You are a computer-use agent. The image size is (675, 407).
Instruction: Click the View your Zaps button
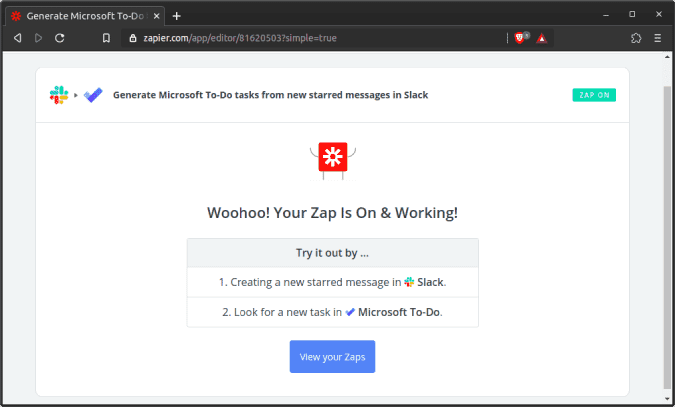pyautogui.click(x=332, y=357)
